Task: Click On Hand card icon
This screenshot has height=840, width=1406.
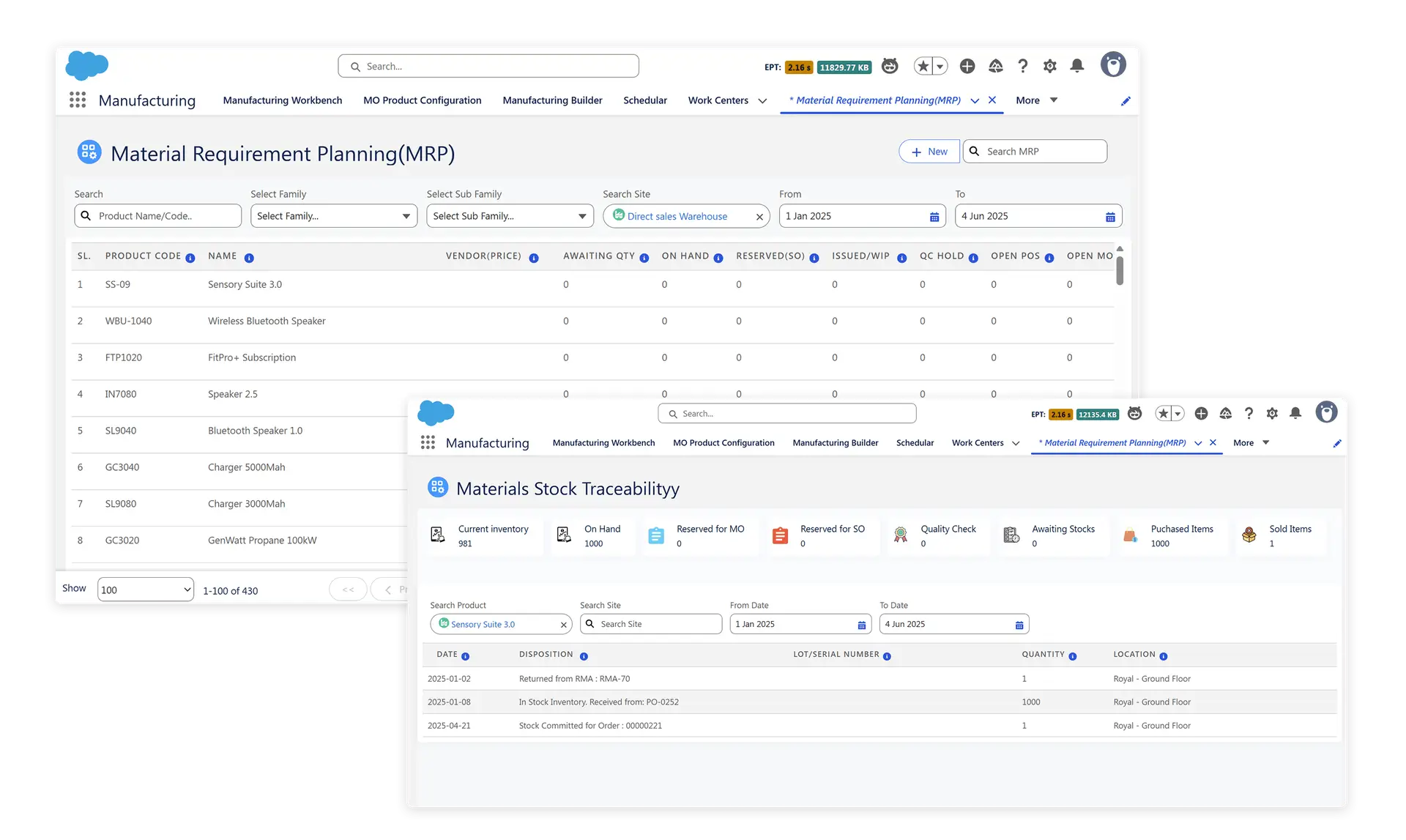Action: click(564, 535)
